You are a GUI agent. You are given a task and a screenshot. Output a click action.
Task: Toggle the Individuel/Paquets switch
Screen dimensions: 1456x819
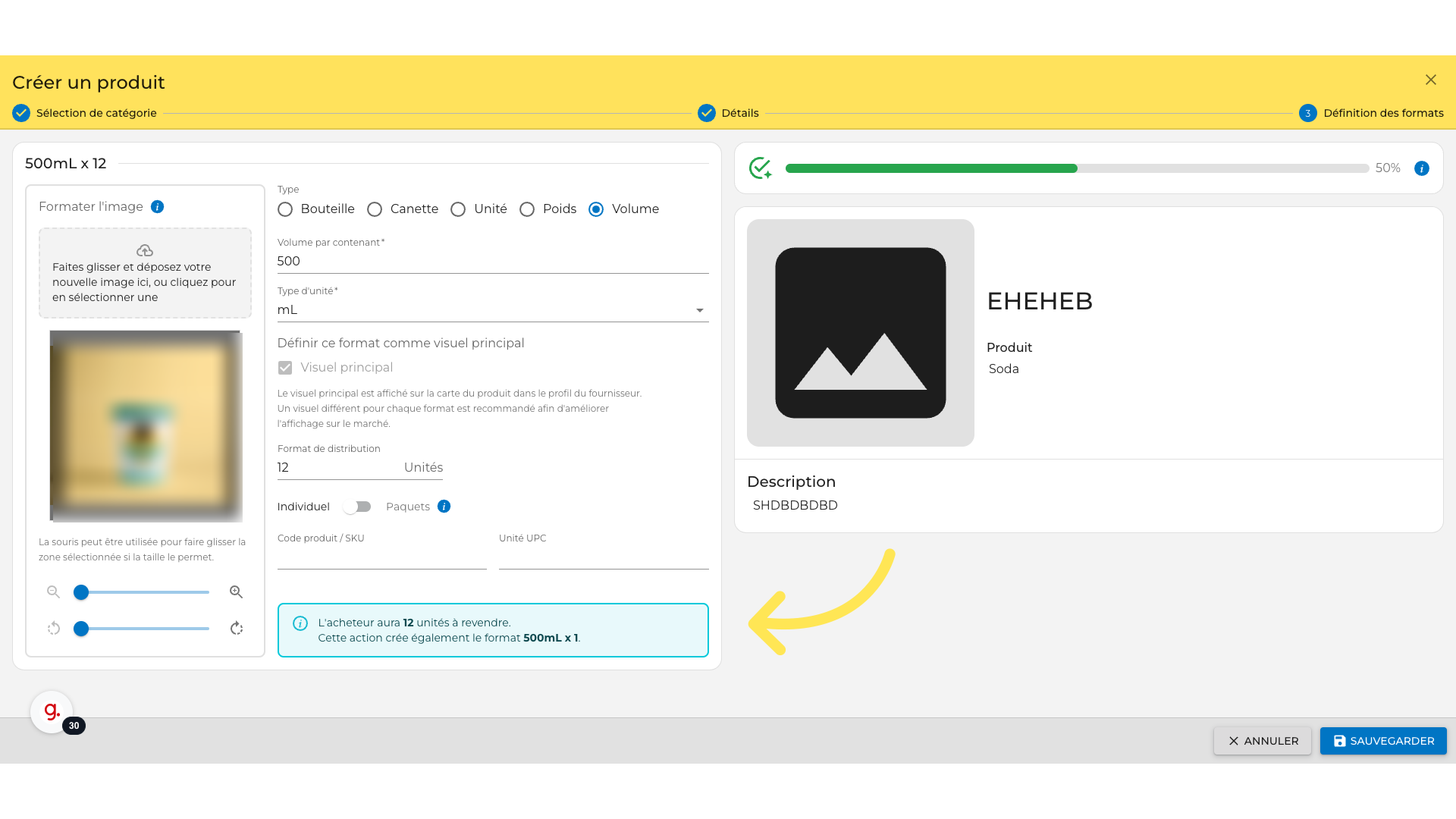(x=357, y=507)
